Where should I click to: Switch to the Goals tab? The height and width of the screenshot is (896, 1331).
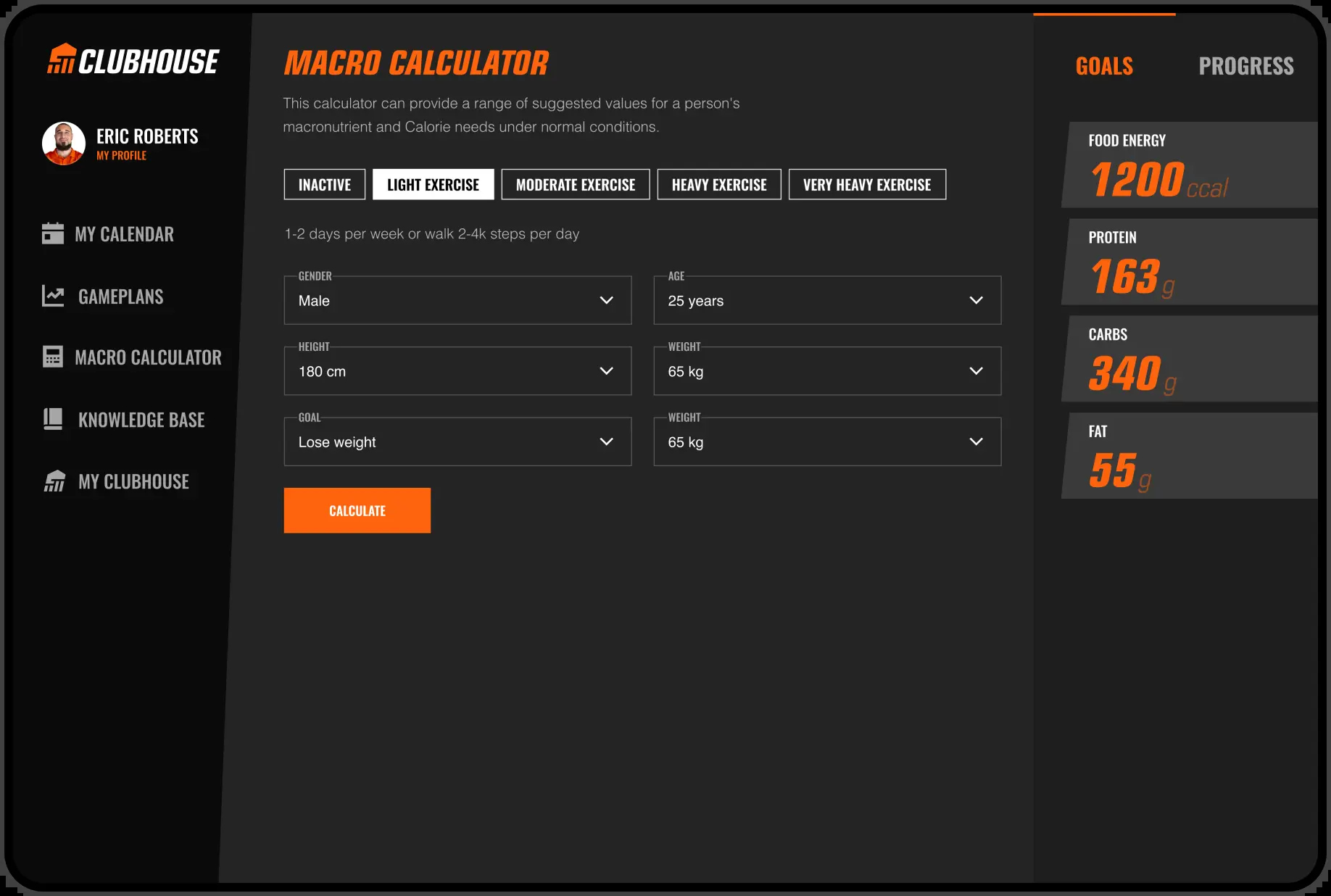tap(1104, 66)
